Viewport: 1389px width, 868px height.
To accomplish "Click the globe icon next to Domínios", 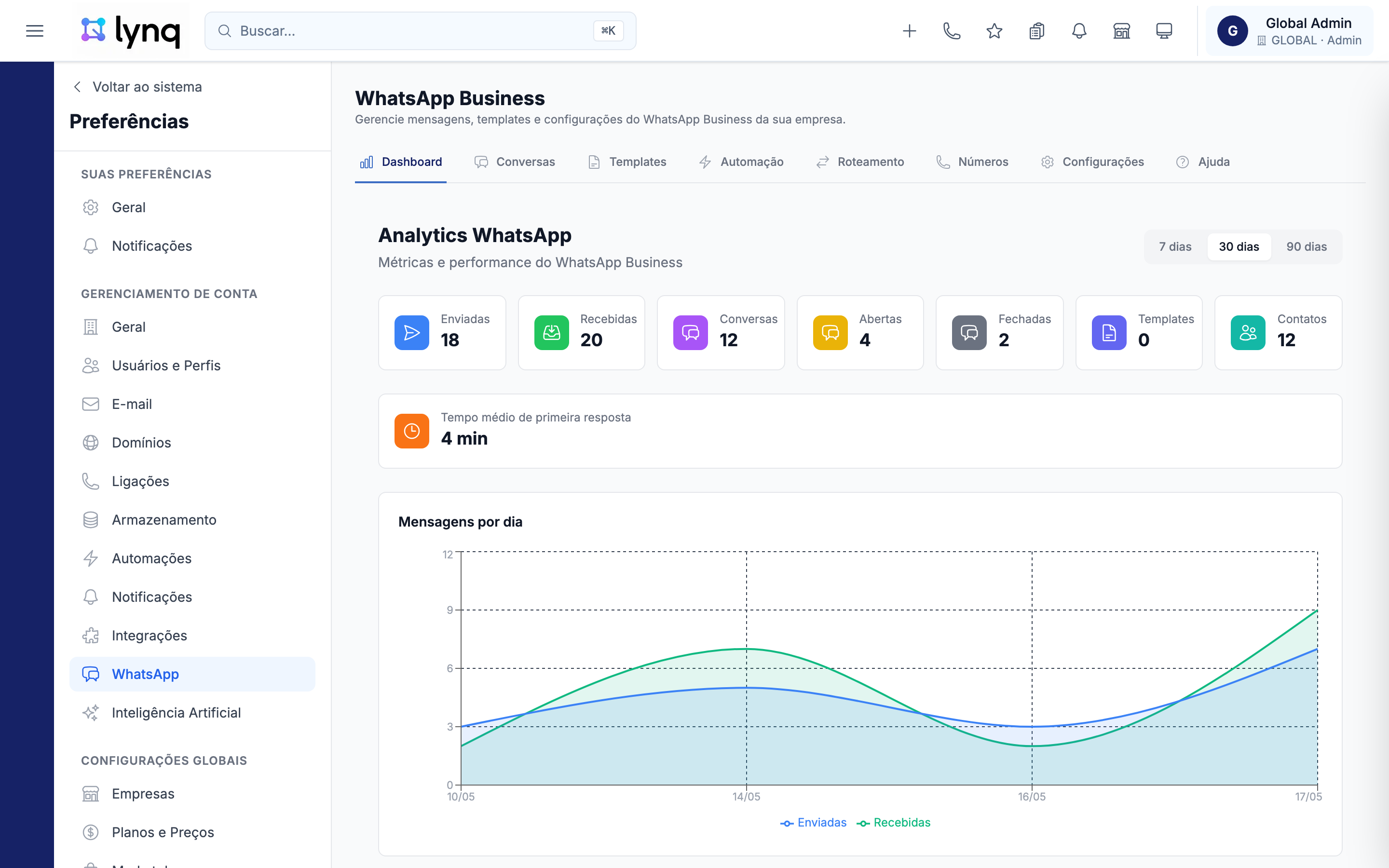I will [91, 443].
